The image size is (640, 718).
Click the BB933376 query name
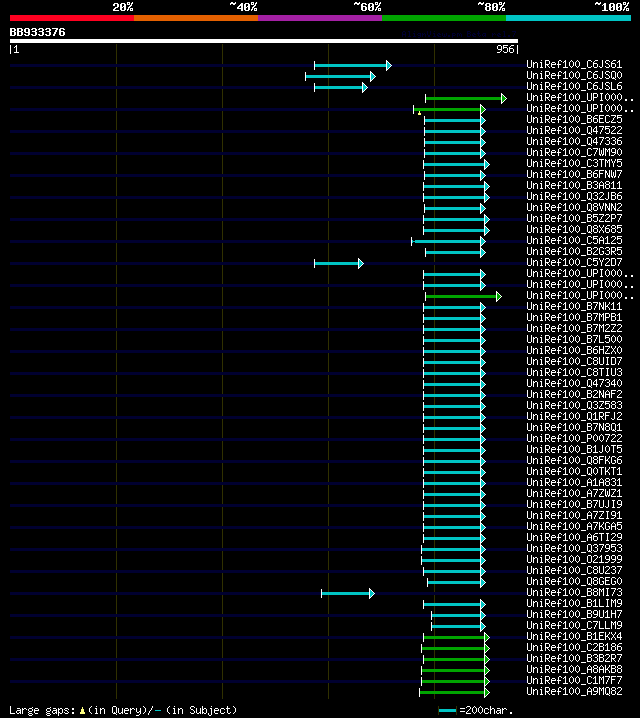coord(38,32)
